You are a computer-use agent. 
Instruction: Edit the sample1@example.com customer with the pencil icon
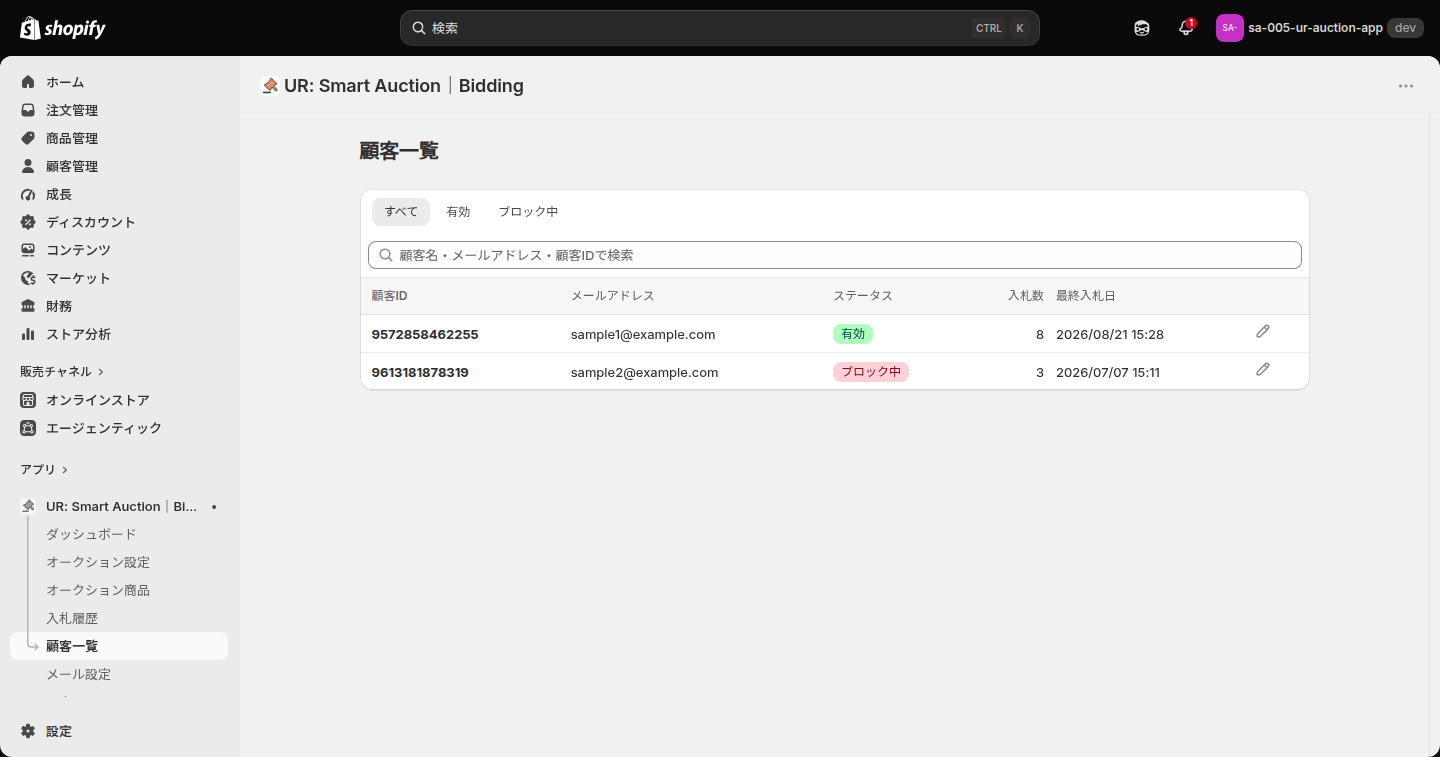click(1263, 331)
